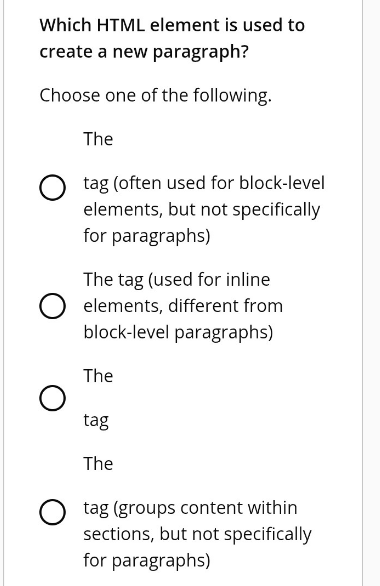Click the final 'for paragraphs)' line at bottom
This screenshot has width=380, height=586.
tap(147, 561)
